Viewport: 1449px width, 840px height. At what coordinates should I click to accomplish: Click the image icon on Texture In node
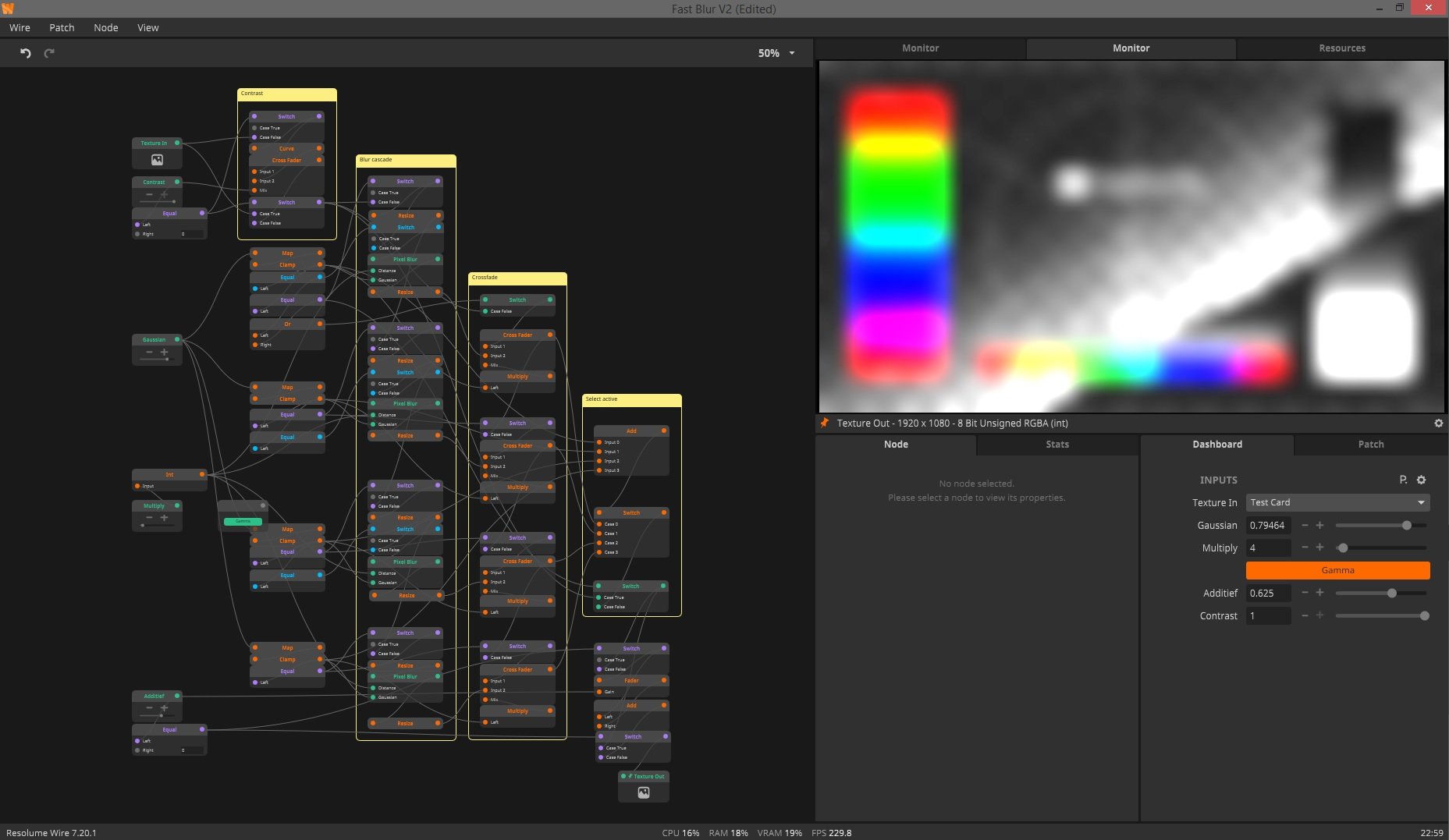coord(157,160)
